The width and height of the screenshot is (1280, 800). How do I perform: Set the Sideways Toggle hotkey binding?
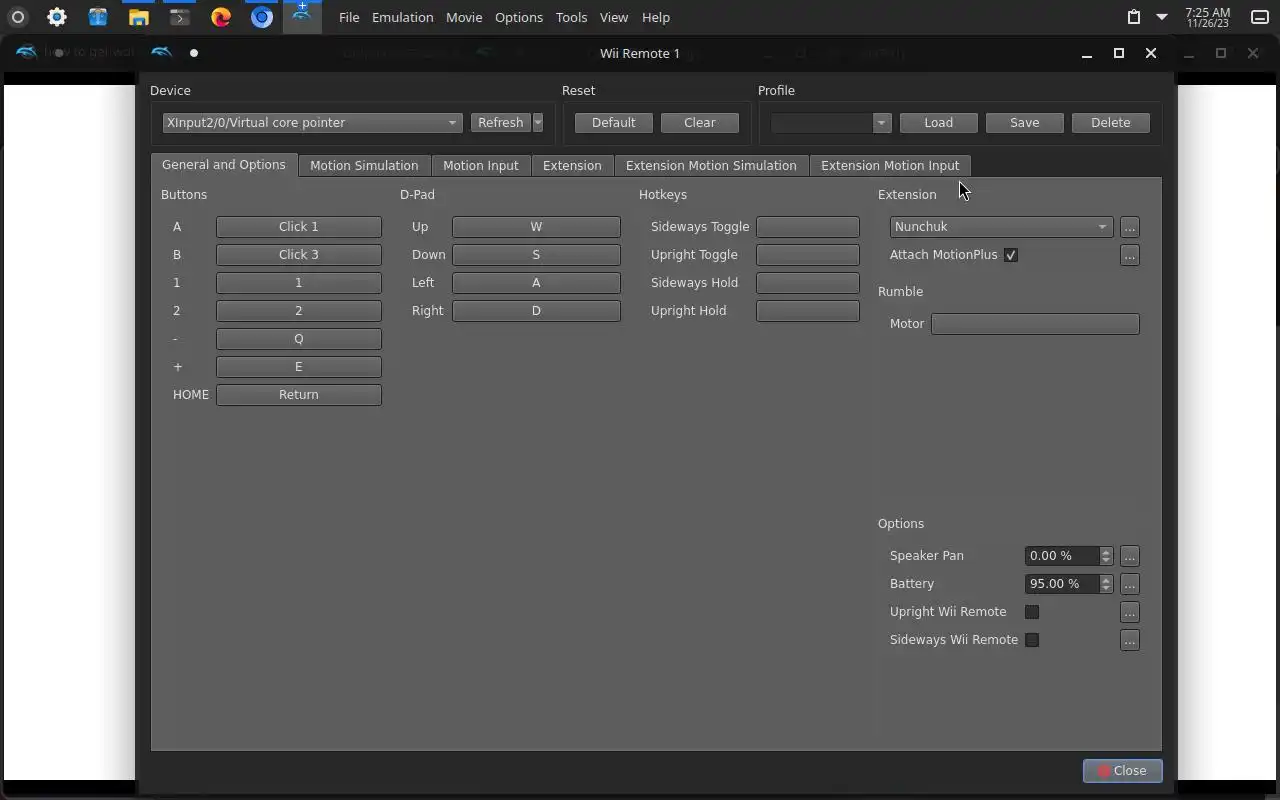808,227
